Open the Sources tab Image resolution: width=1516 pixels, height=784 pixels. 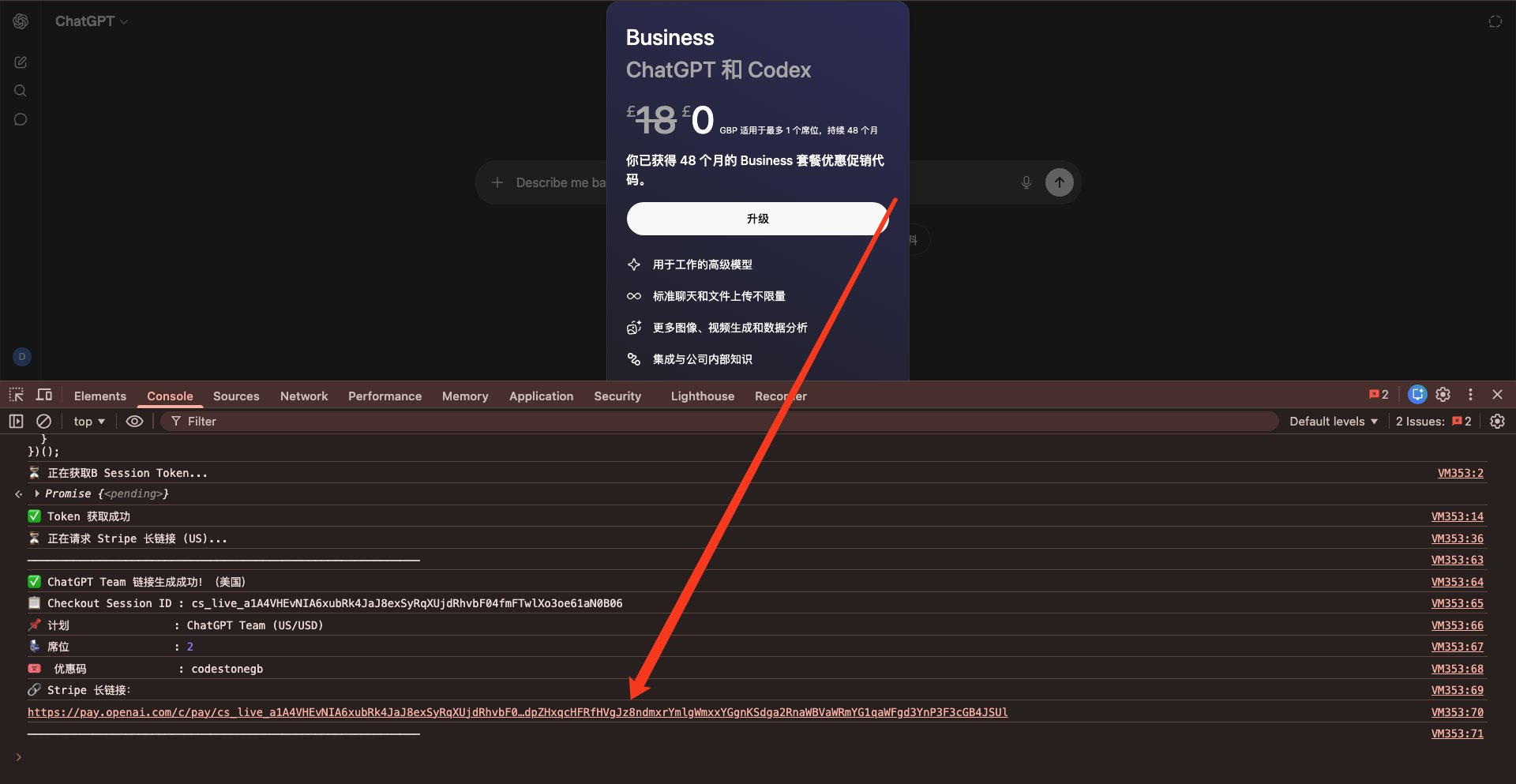(x=236, y=396)
